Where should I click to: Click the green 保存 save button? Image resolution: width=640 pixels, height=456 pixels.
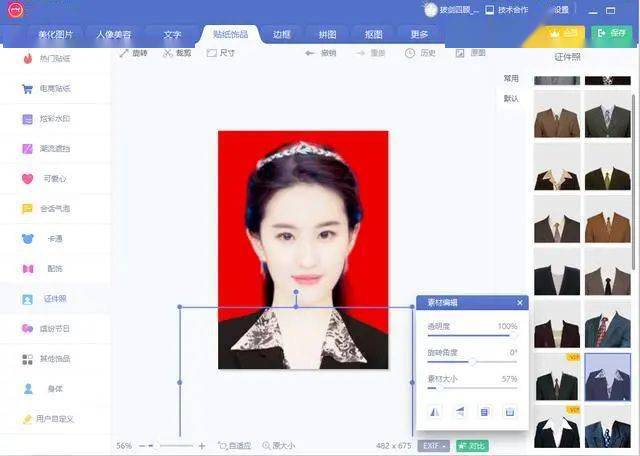coord(611,33)
